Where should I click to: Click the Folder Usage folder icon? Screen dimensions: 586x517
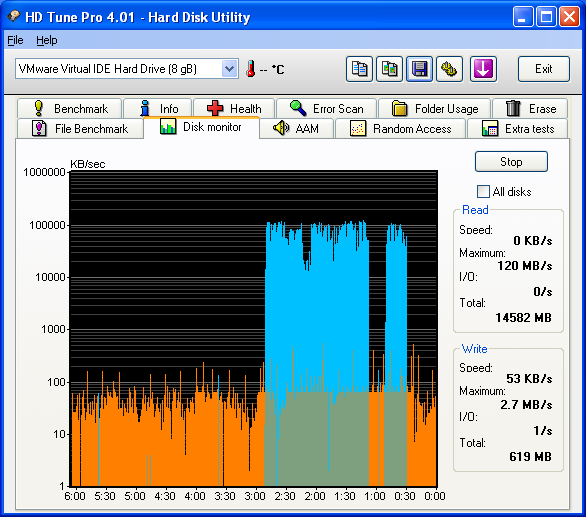400,108
